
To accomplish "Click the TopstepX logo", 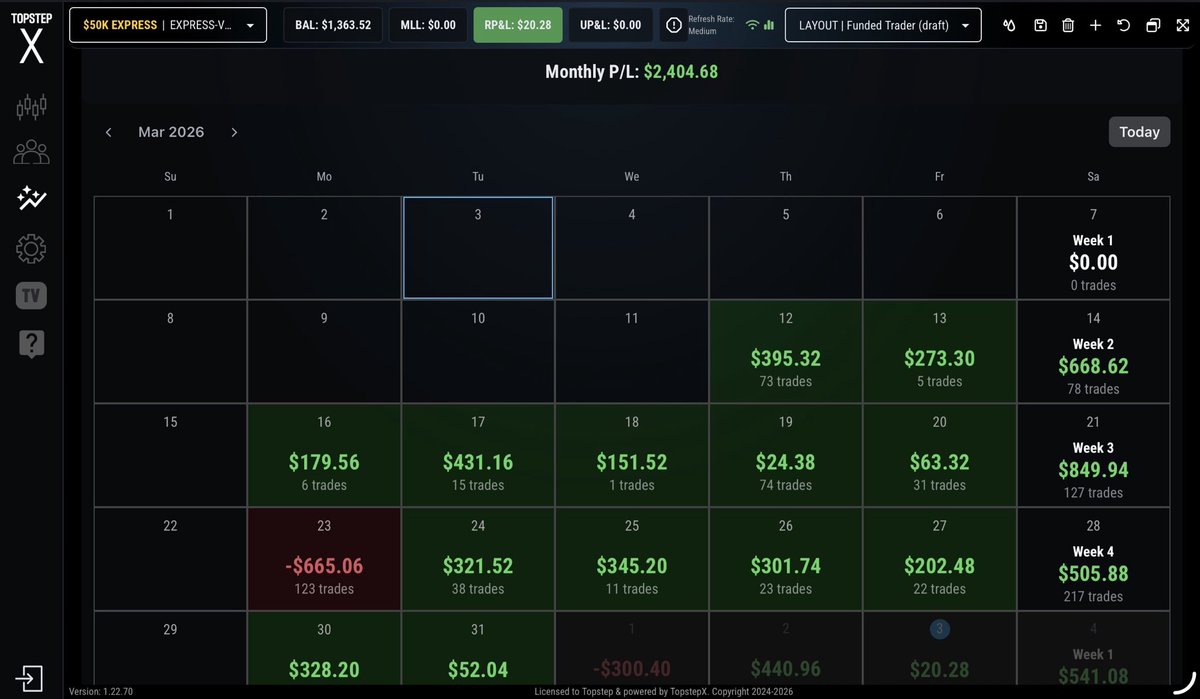I will coord(32,39).
